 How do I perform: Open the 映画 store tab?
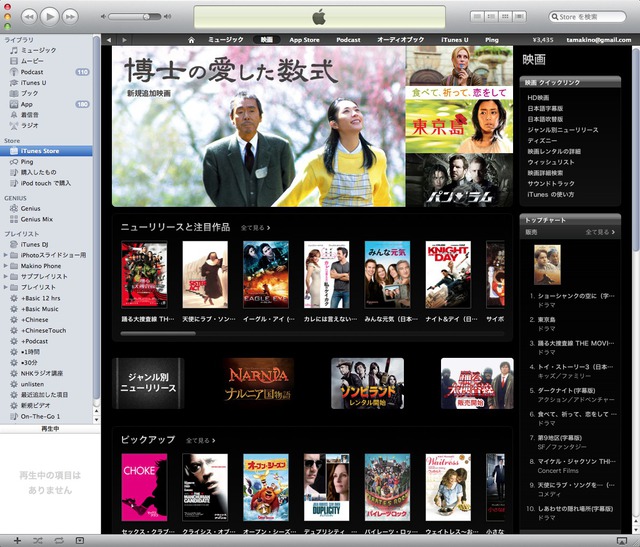(267, 40)
